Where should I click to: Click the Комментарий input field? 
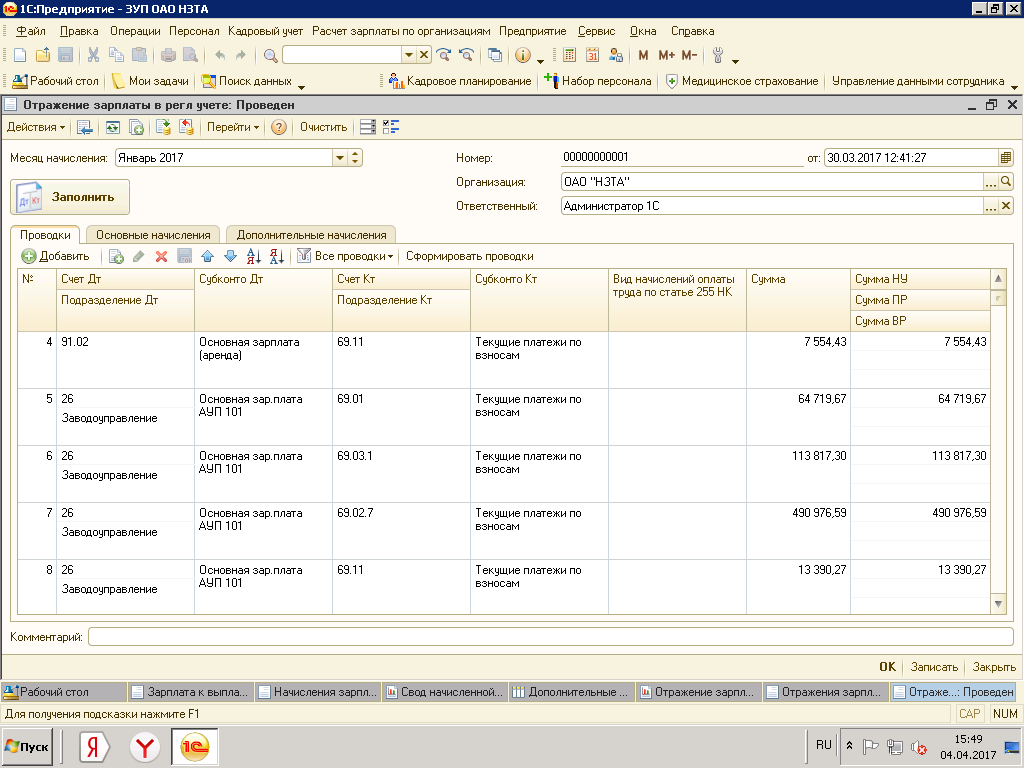pyautogui.click(x=551, y=637)
